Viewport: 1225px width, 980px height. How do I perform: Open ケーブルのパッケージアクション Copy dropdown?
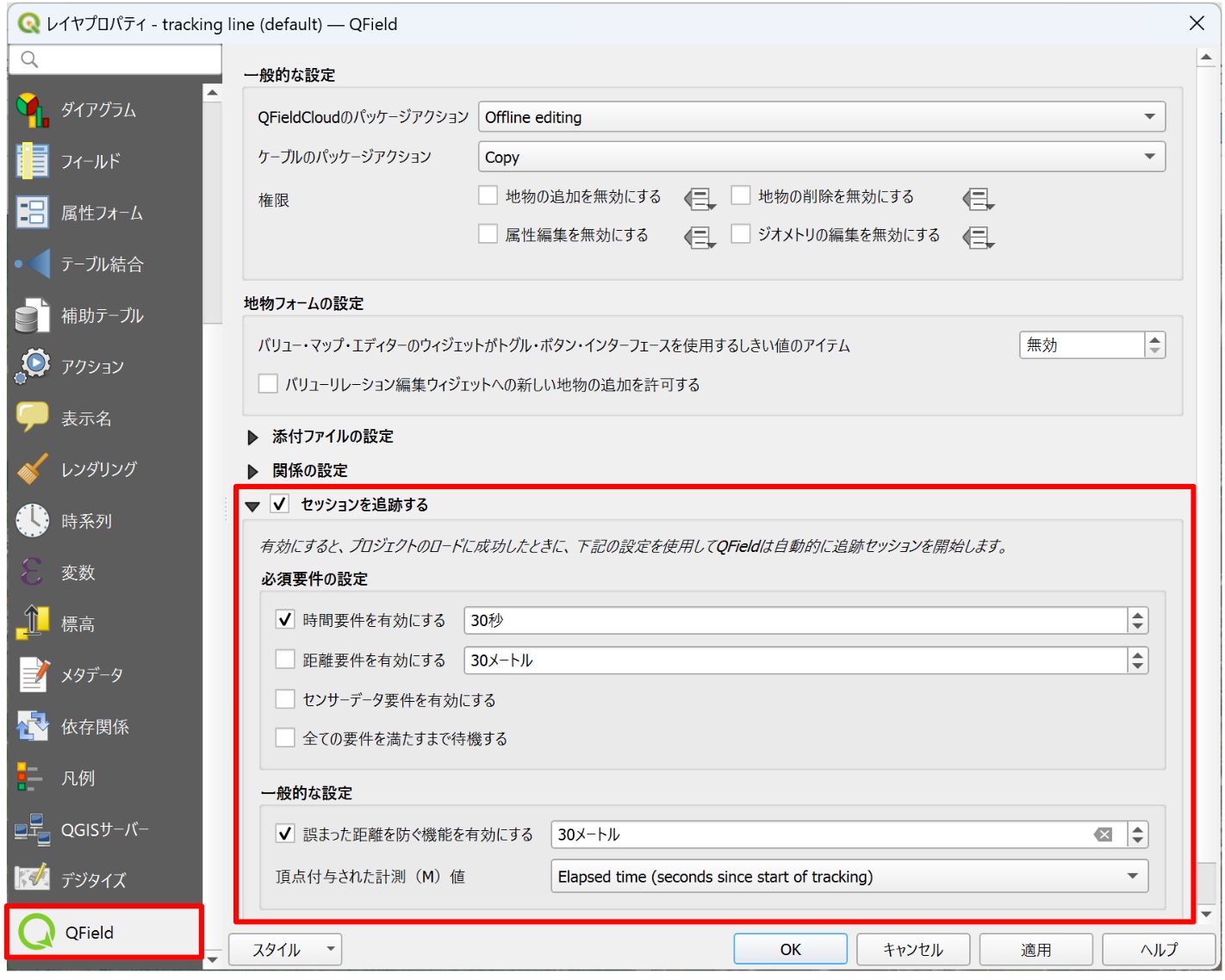[822, 157]
